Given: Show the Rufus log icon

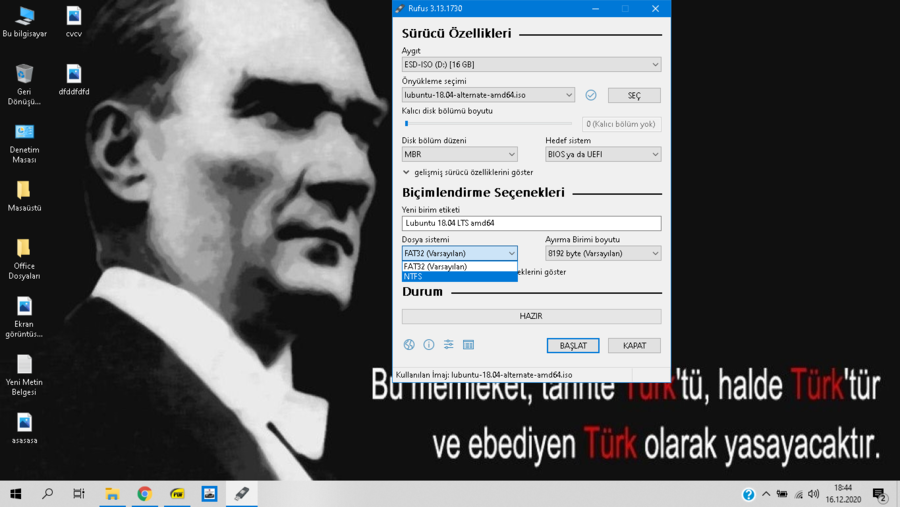Looking at the screenshot, I should click(468, 345).
